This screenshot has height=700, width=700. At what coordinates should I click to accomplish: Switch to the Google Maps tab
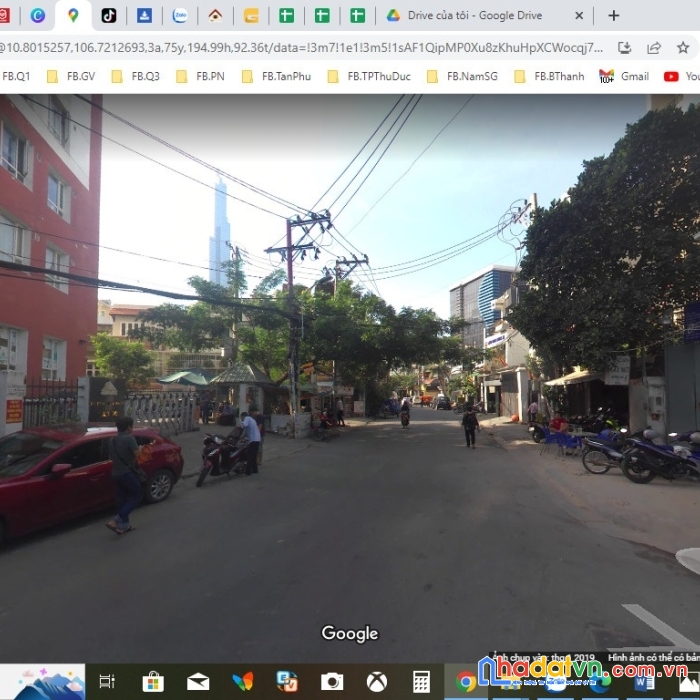[73, 15]
